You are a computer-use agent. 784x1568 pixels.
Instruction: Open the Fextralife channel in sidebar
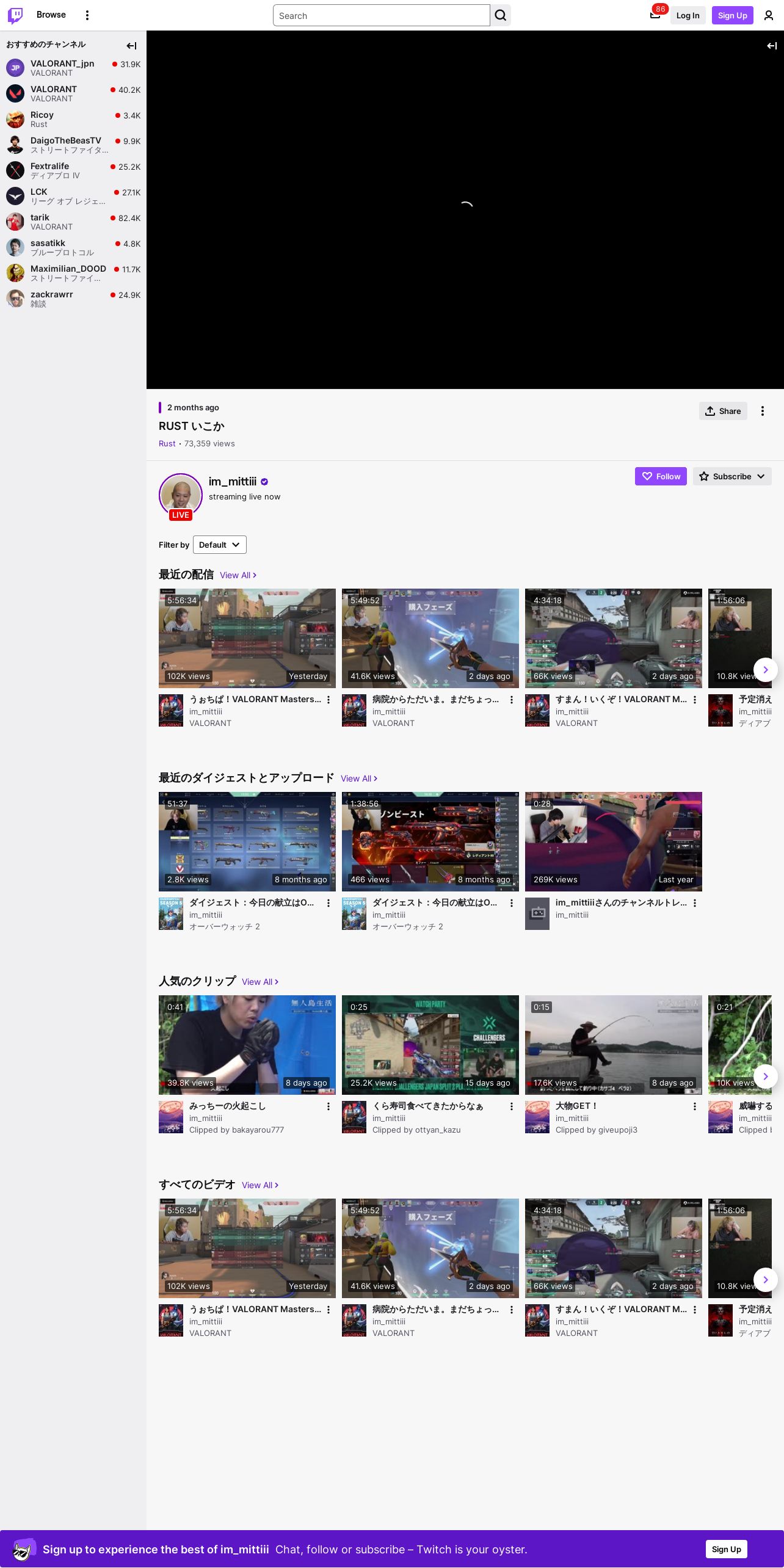(73, 170)
